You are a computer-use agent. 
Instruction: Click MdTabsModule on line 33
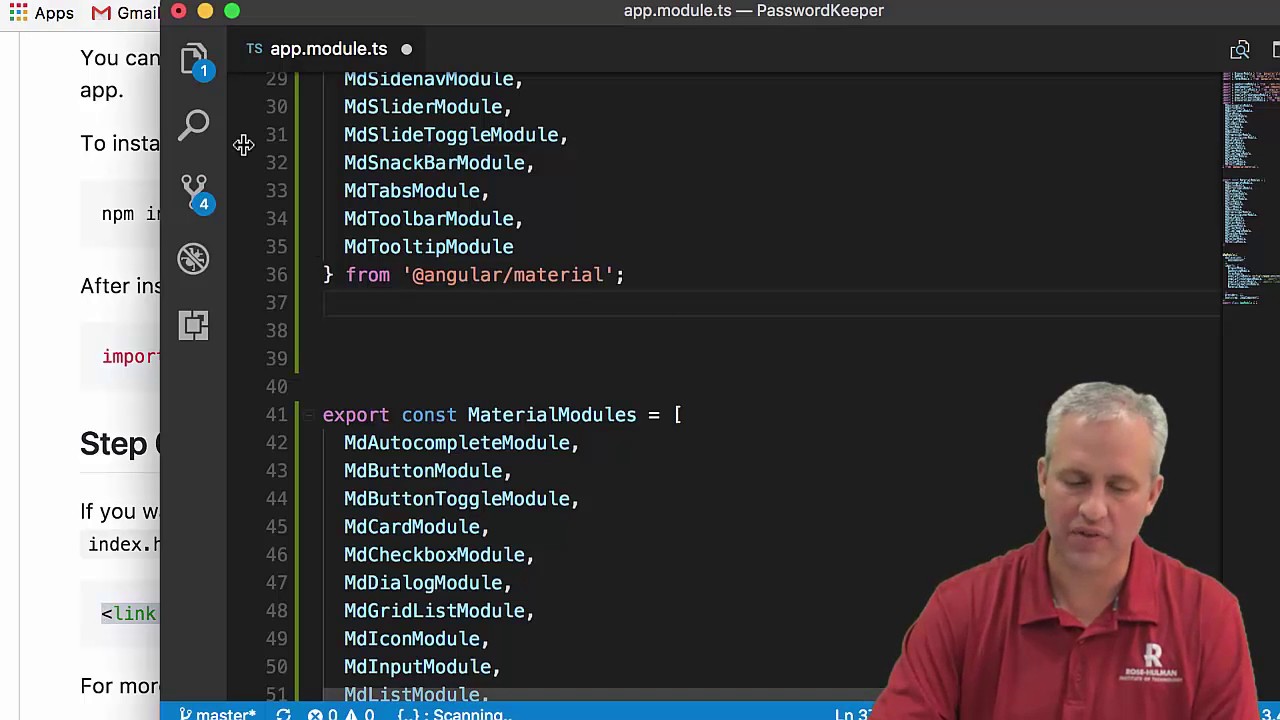[x=412, y=191]
